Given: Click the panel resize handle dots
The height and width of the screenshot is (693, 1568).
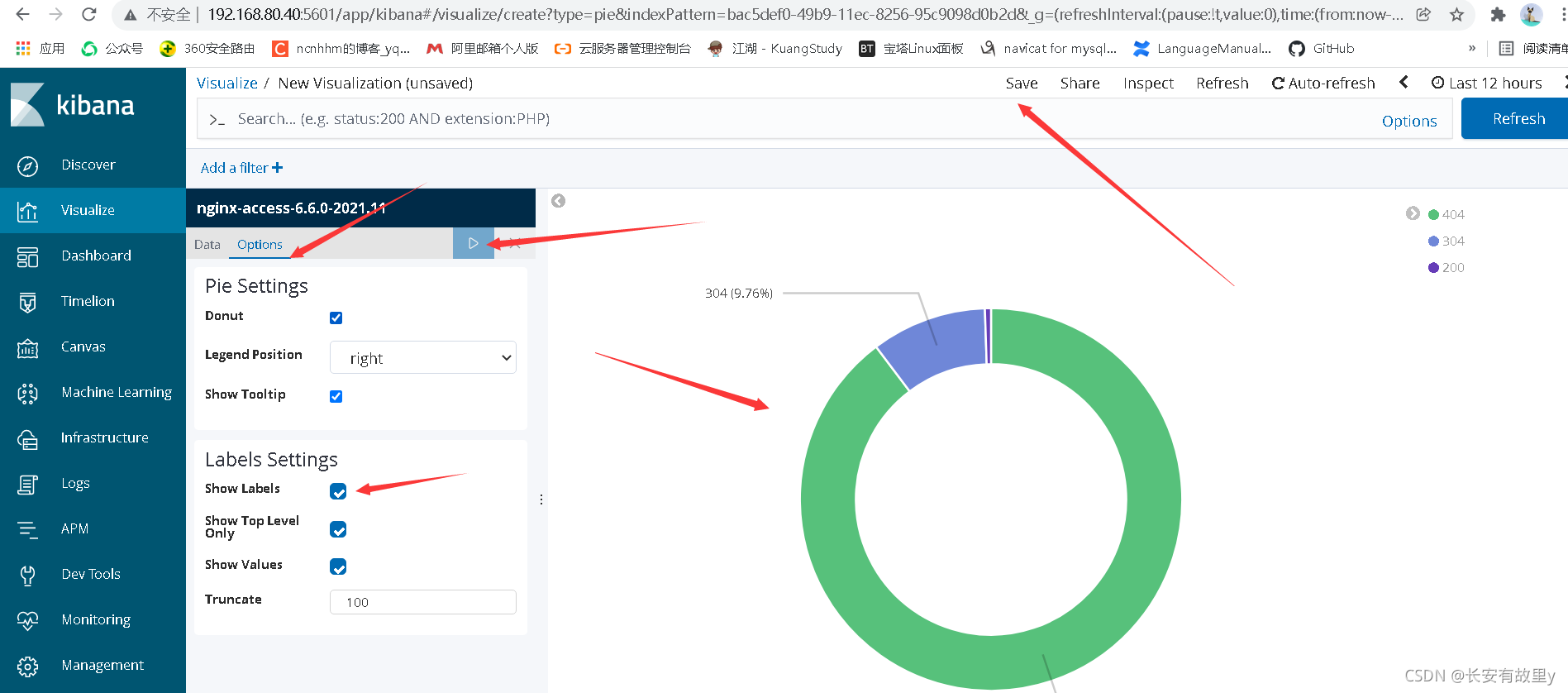Looking at the screenshot, I should point(541,499).
